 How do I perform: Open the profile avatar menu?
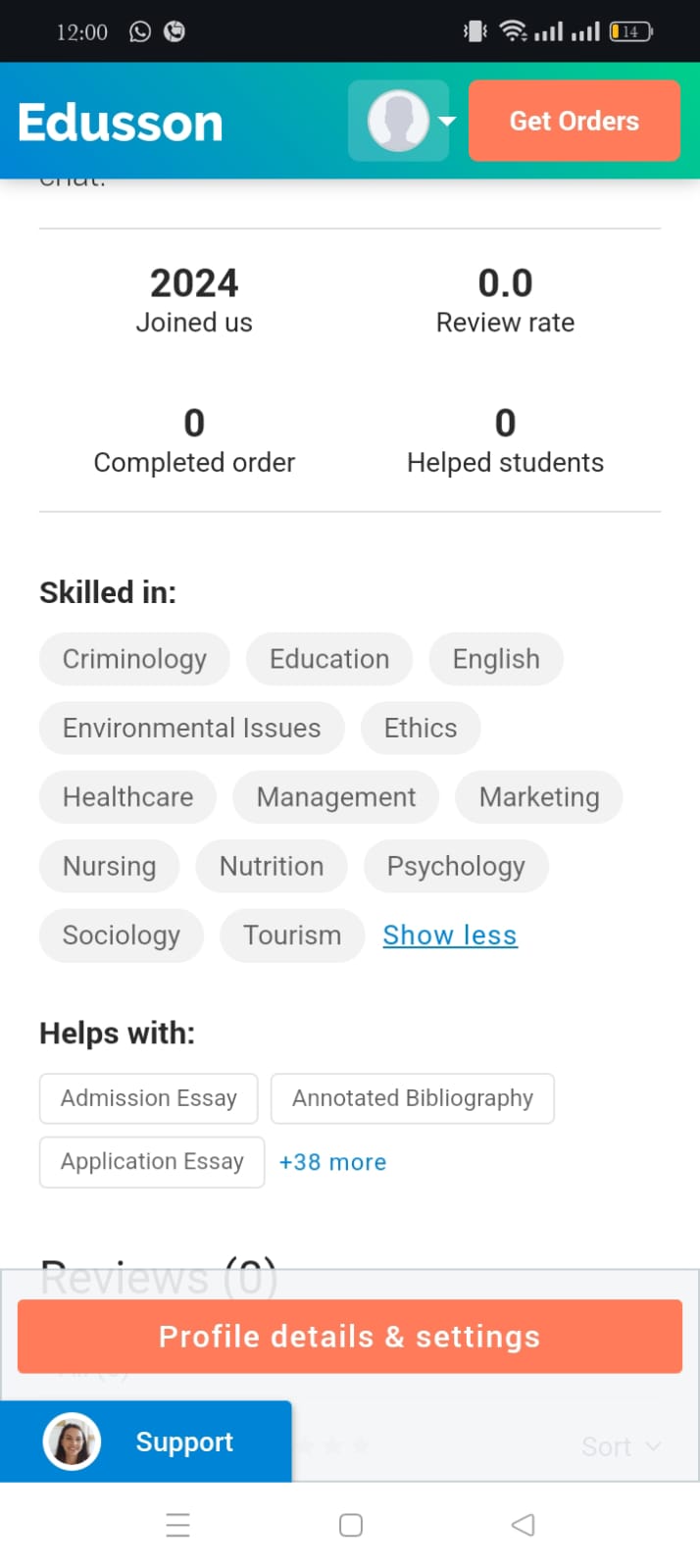click(x=398, y=121)
